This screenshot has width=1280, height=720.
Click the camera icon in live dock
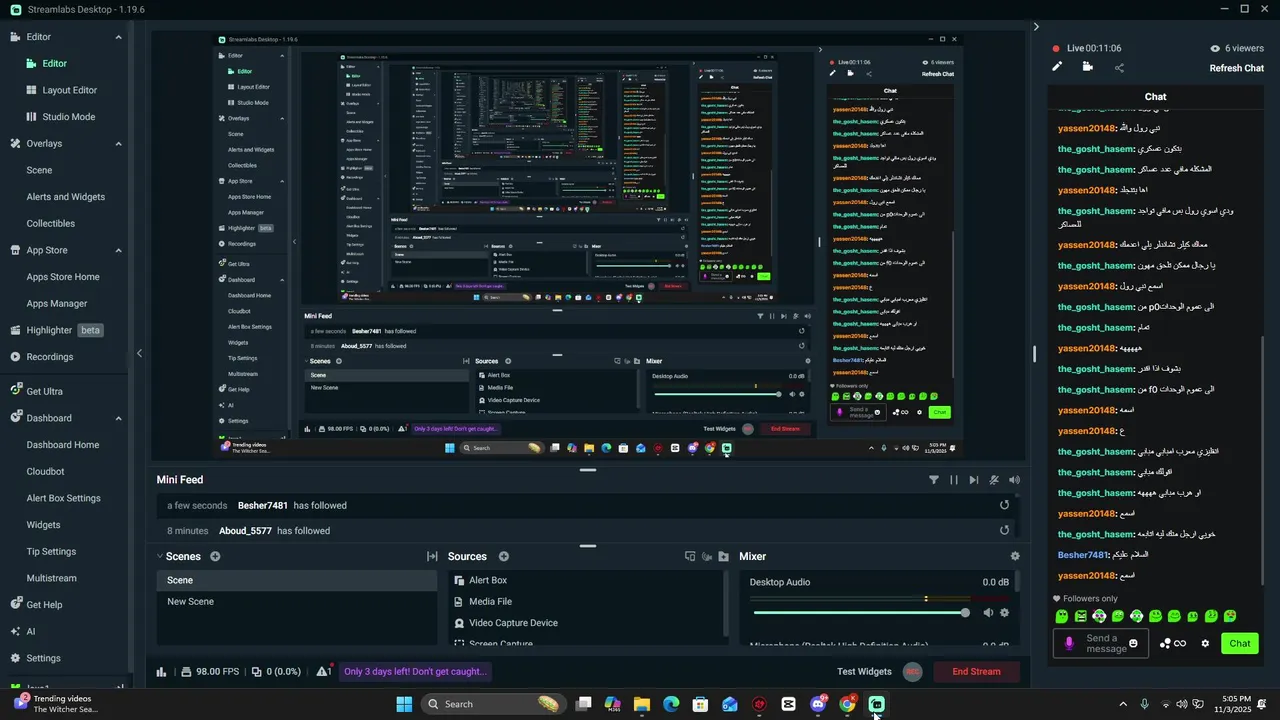coord(1088,67)
